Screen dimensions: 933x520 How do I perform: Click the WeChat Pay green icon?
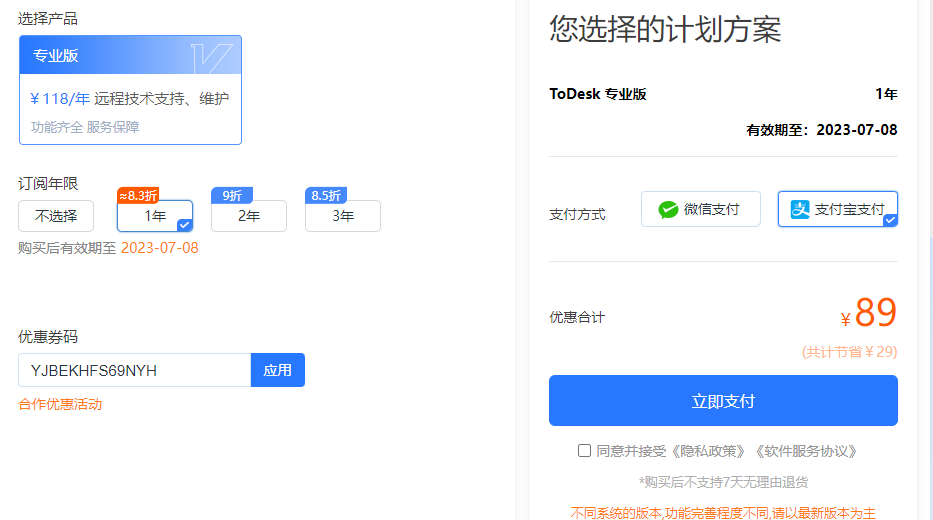pyautogui.click(x=668, y=209)
